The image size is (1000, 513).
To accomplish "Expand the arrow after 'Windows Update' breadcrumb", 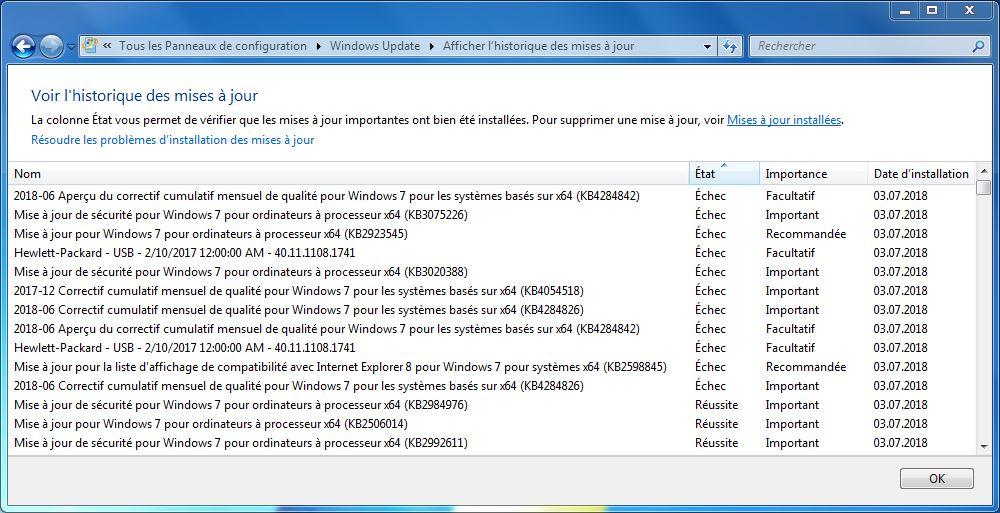I will 432,46.
